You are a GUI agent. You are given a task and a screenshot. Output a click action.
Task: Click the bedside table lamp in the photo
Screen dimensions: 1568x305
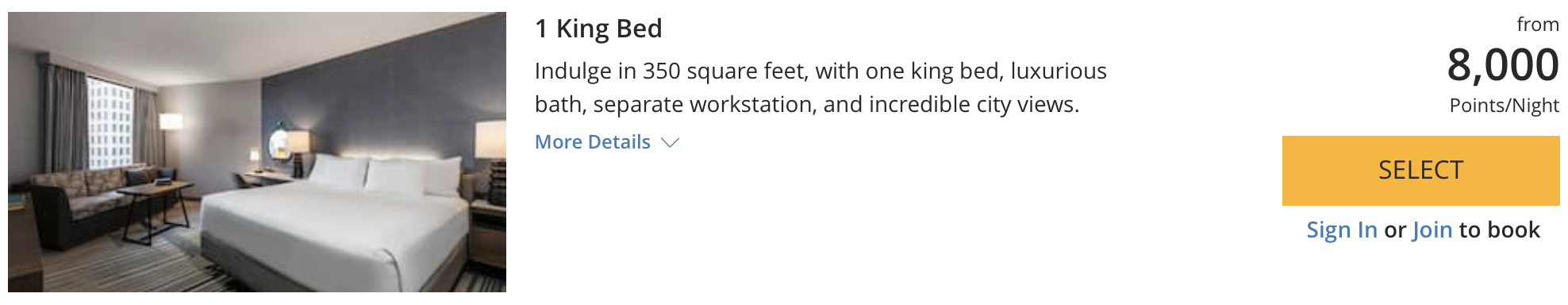pos(298,152)
